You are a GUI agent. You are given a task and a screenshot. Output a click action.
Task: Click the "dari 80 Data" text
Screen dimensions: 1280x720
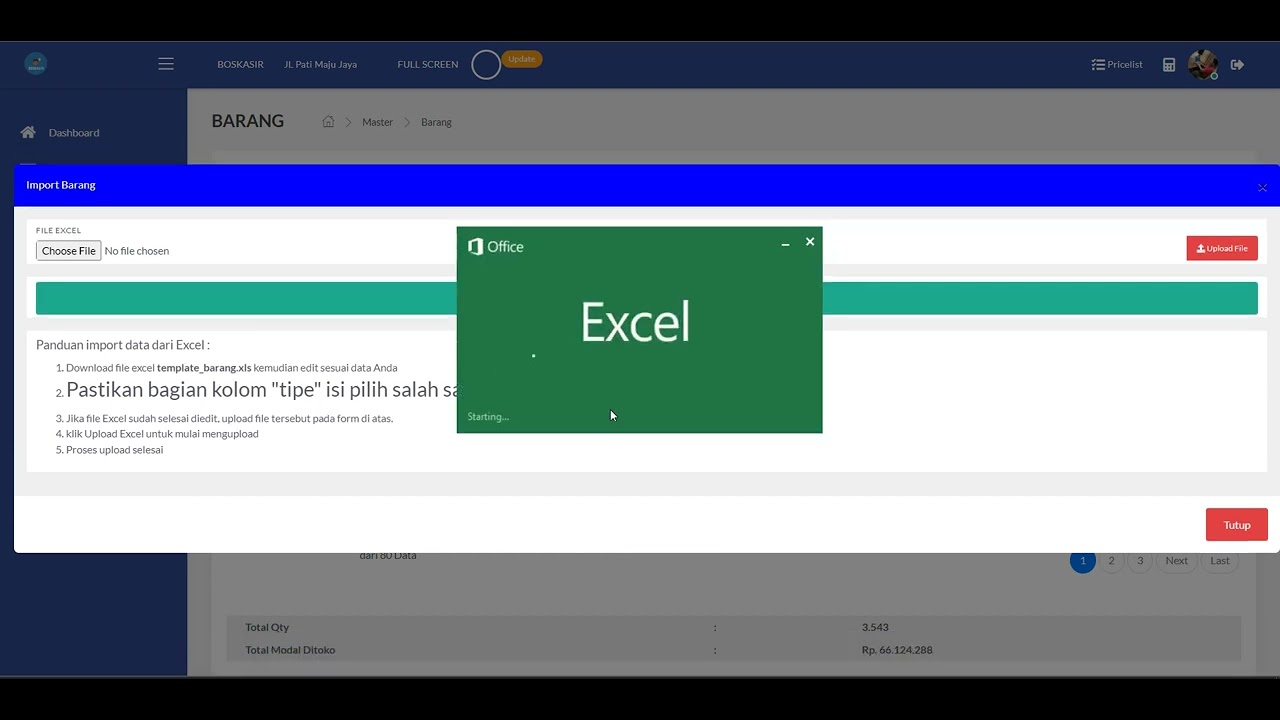pyautogui.click(x=388, y=555)
